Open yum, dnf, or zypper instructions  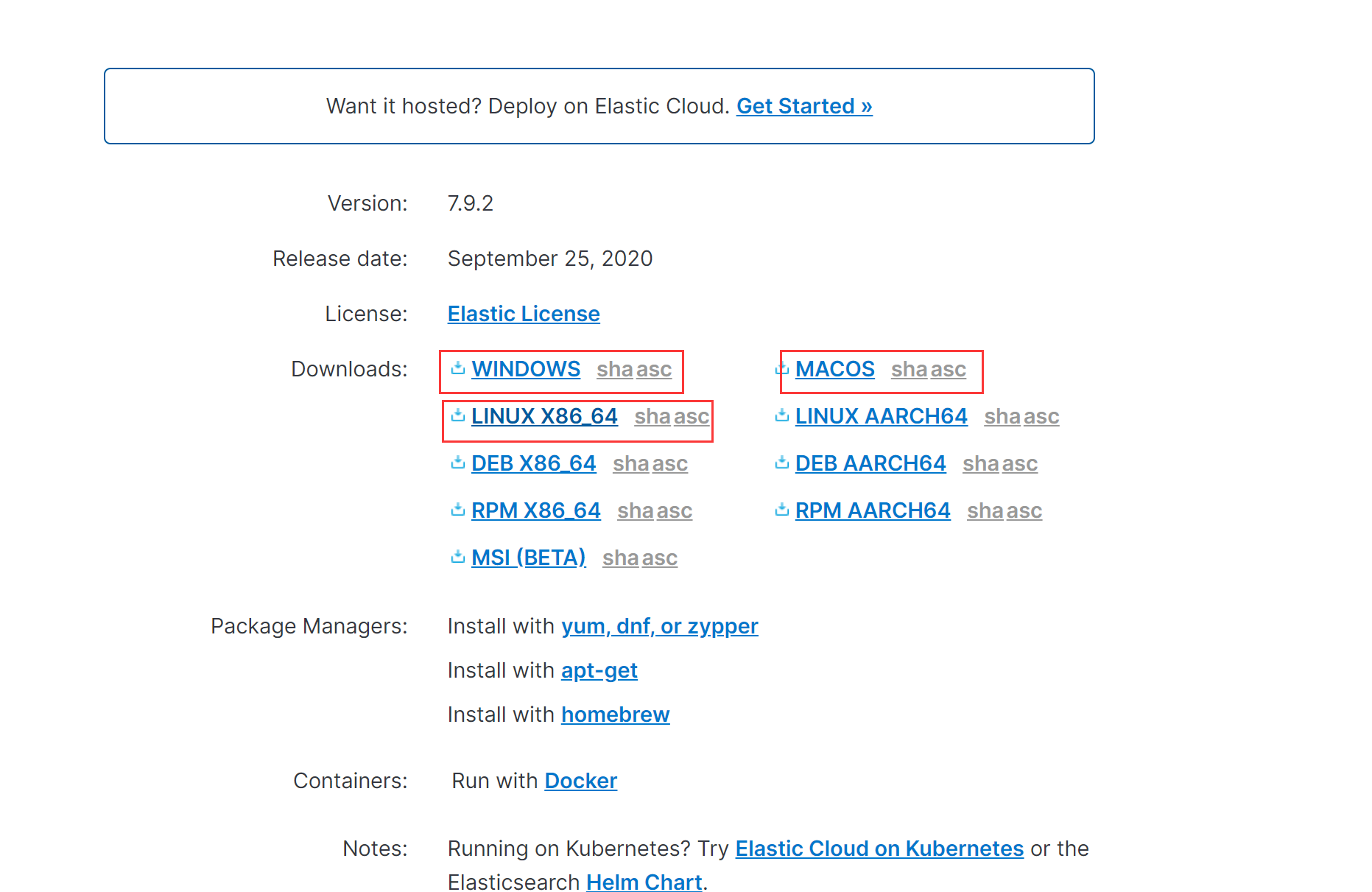(x=659, y=626)
